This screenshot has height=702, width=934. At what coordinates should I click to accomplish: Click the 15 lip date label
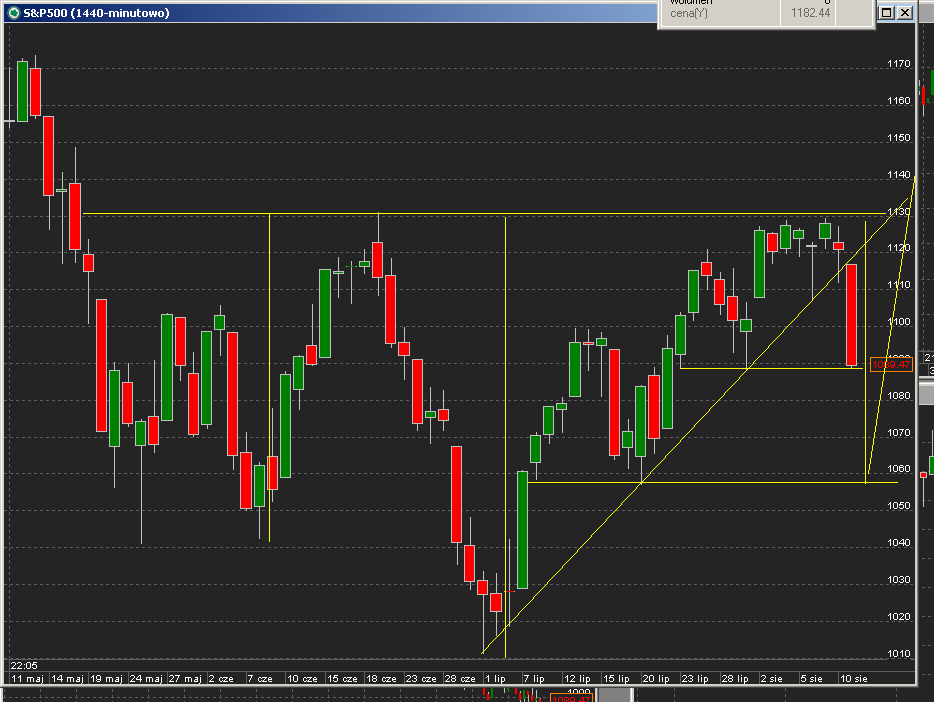(617, 678)
